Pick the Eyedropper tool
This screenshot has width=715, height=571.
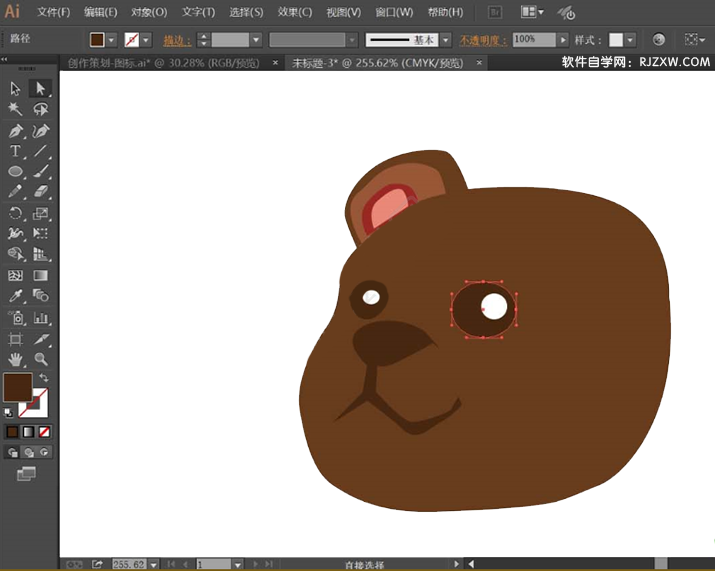(x=16, y=296)
